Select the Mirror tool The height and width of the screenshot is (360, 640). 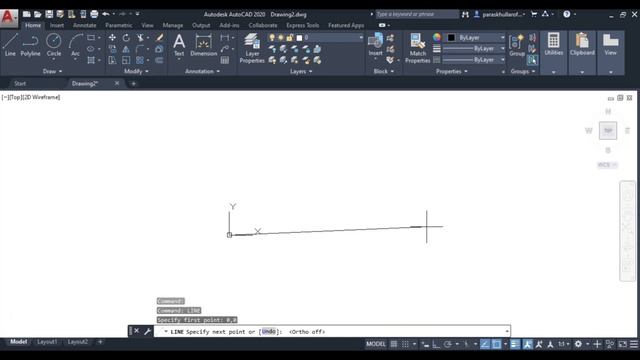(x=126, y=49)
